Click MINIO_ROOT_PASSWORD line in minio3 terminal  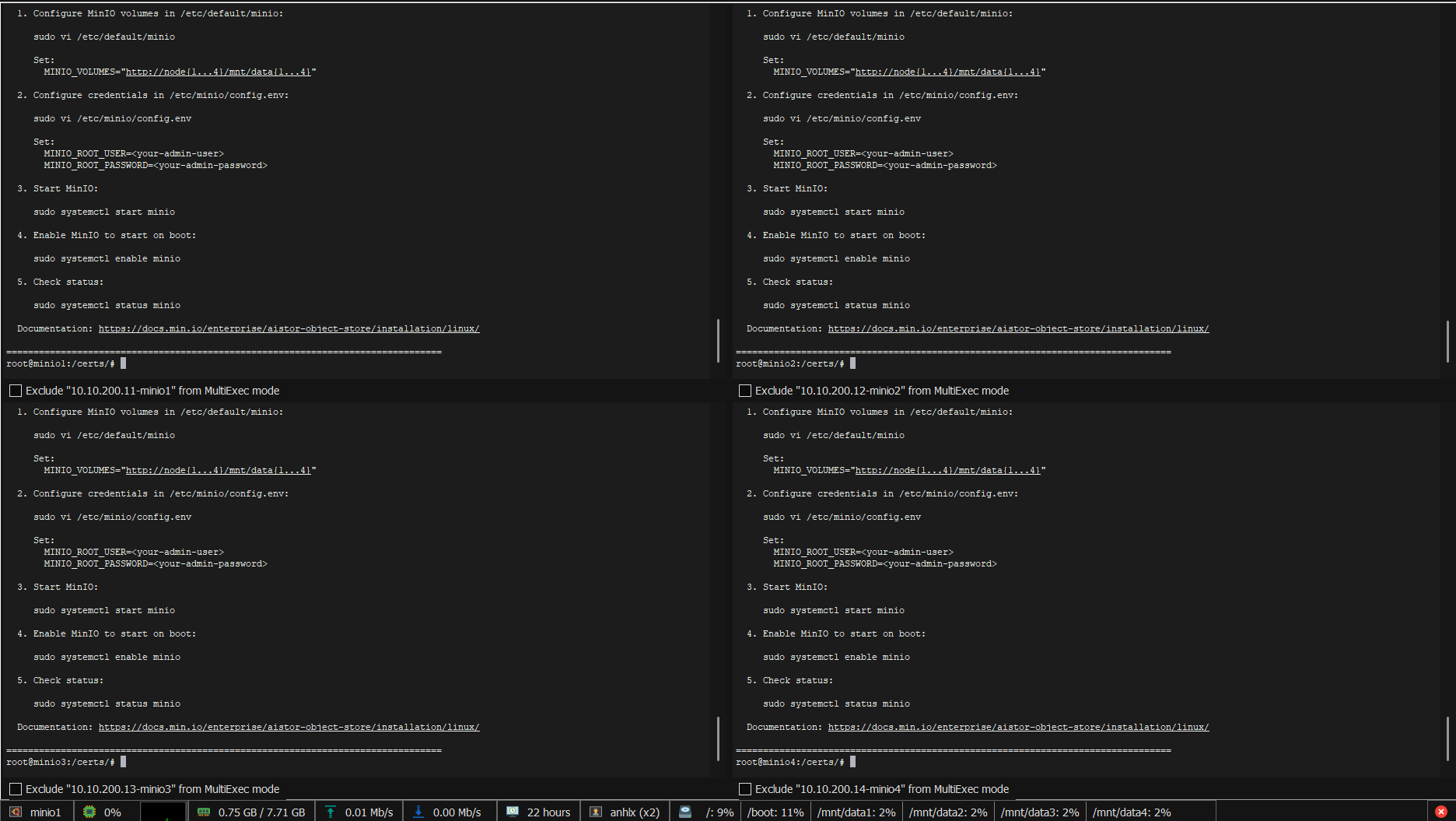click(x=155, y=563)
